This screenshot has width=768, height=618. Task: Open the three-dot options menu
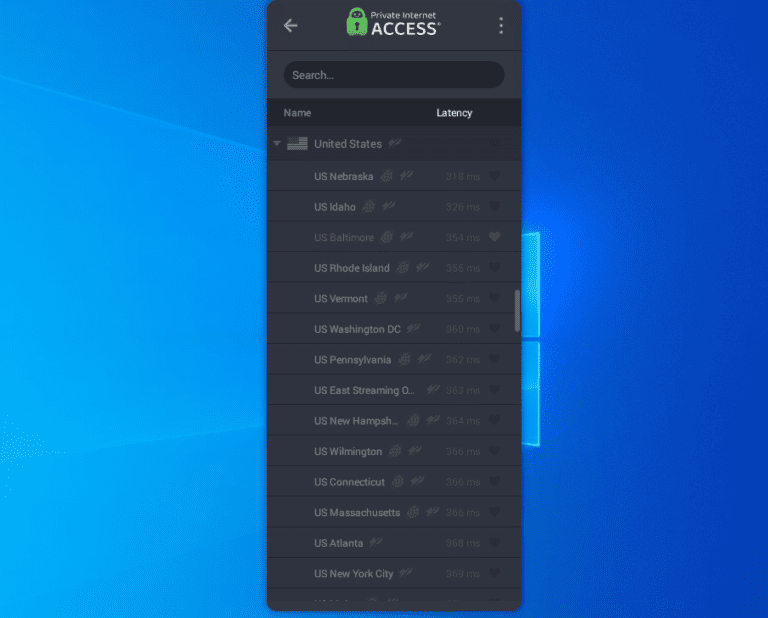click(x=501, y=25)
